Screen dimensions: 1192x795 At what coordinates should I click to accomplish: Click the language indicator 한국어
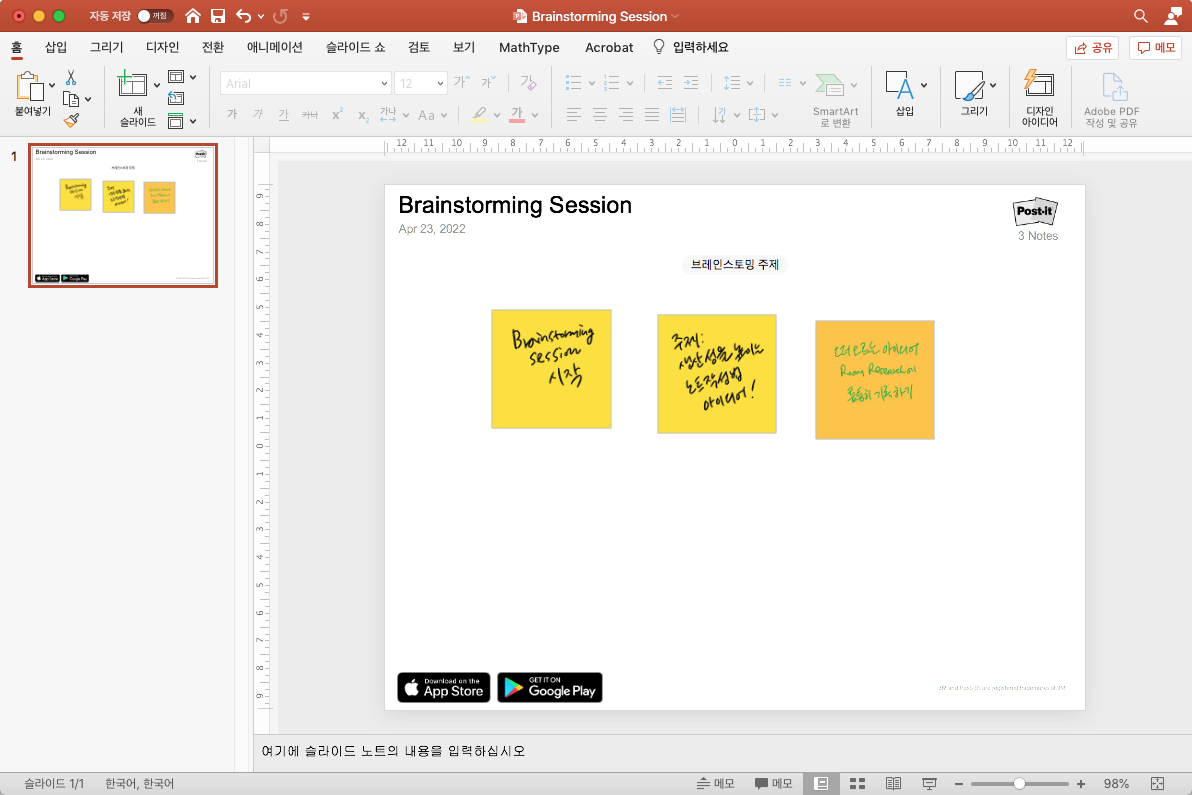coord(139,784)
